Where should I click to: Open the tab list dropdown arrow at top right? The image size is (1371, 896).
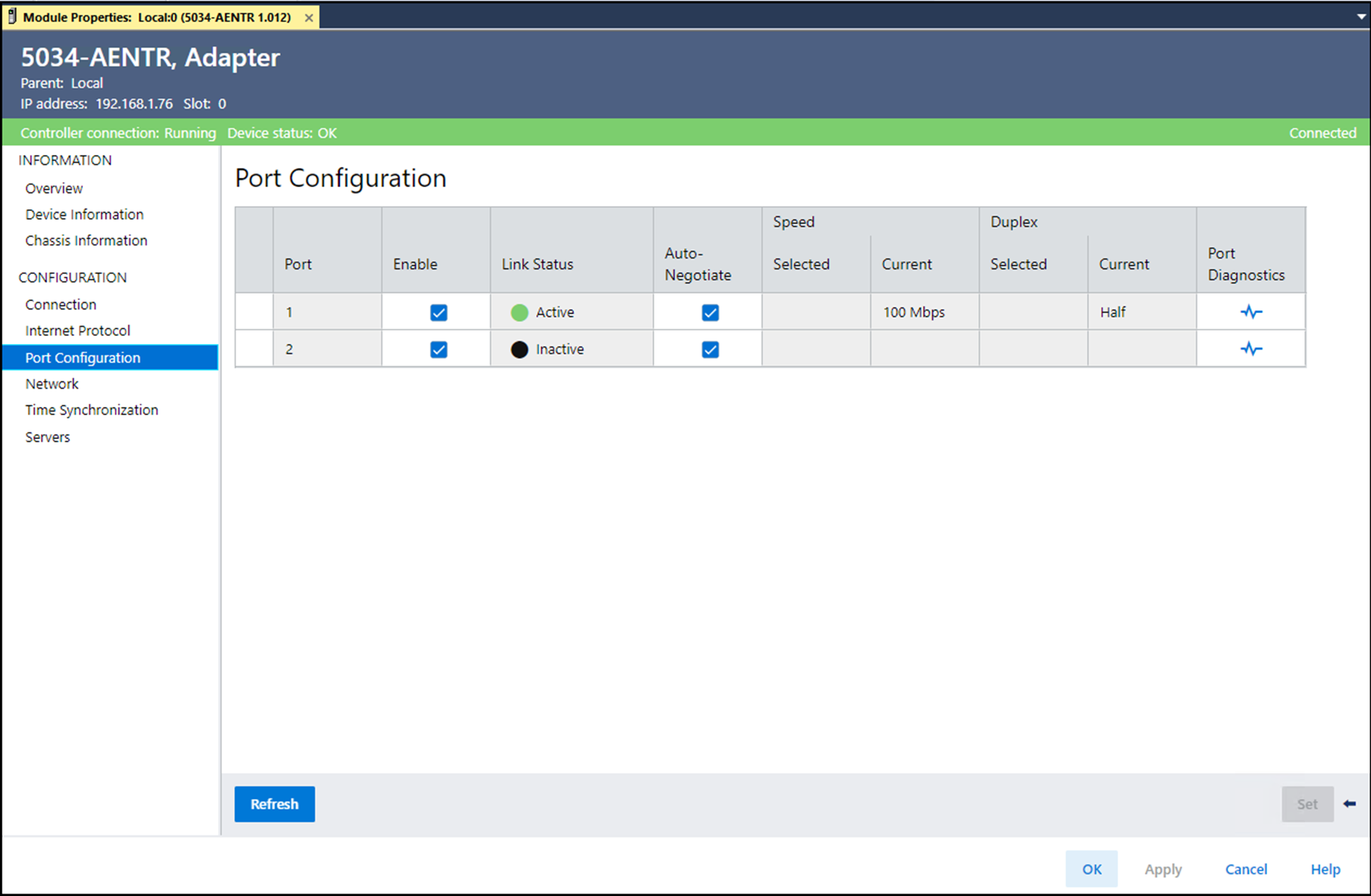tap(1362, 17)
